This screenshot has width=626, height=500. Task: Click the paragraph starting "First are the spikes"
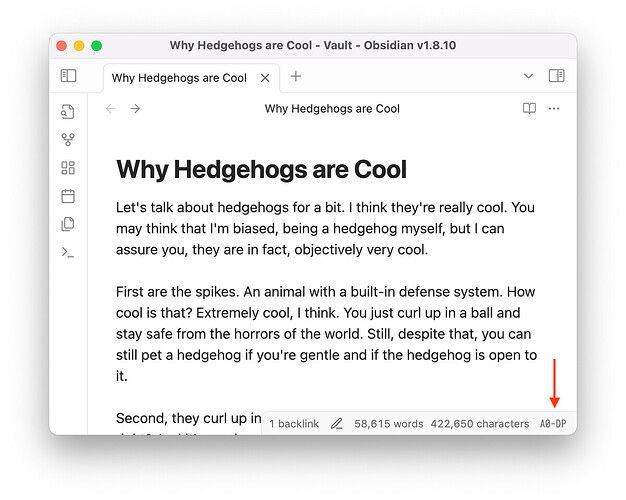coord(326,334)
